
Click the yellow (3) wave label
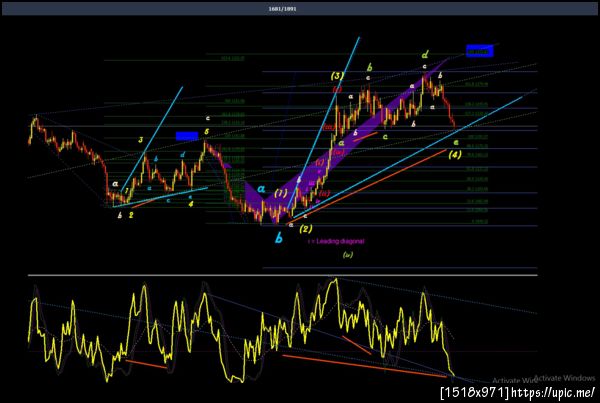click(x=337, y=76)
